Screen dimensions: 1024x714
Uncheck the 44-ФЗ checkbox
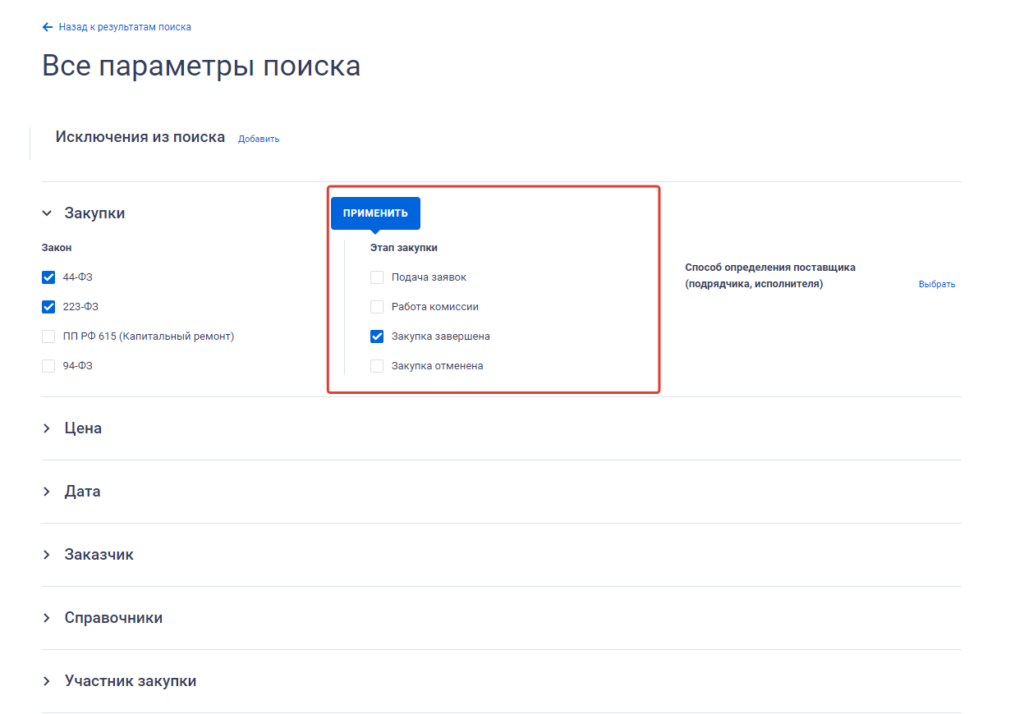coord(49,277)
